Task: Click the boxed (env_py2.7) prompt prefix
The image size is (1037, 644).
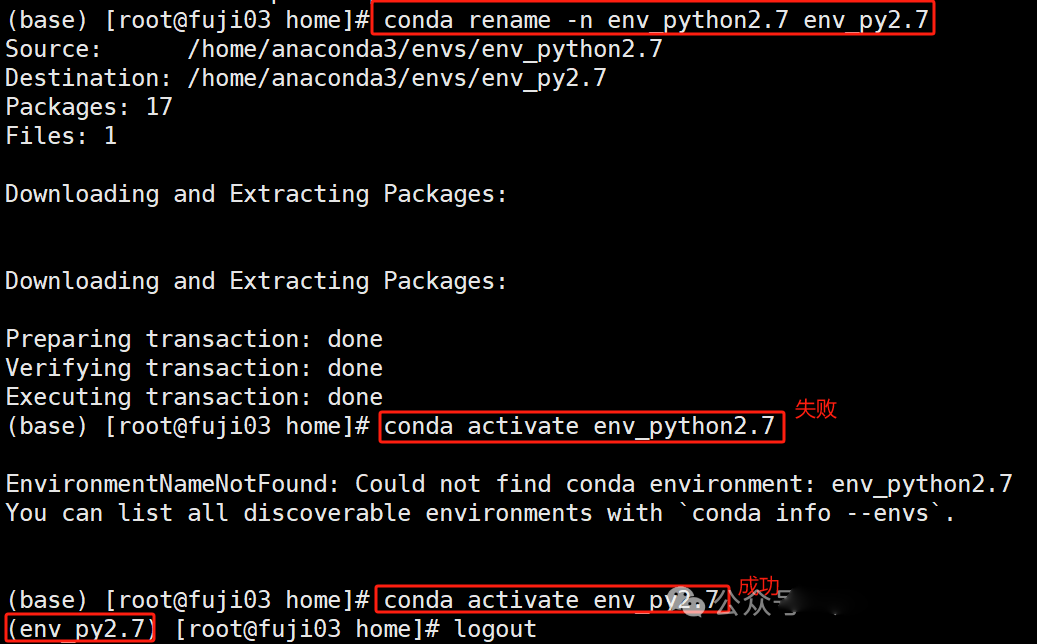Action: click(80, 629)
